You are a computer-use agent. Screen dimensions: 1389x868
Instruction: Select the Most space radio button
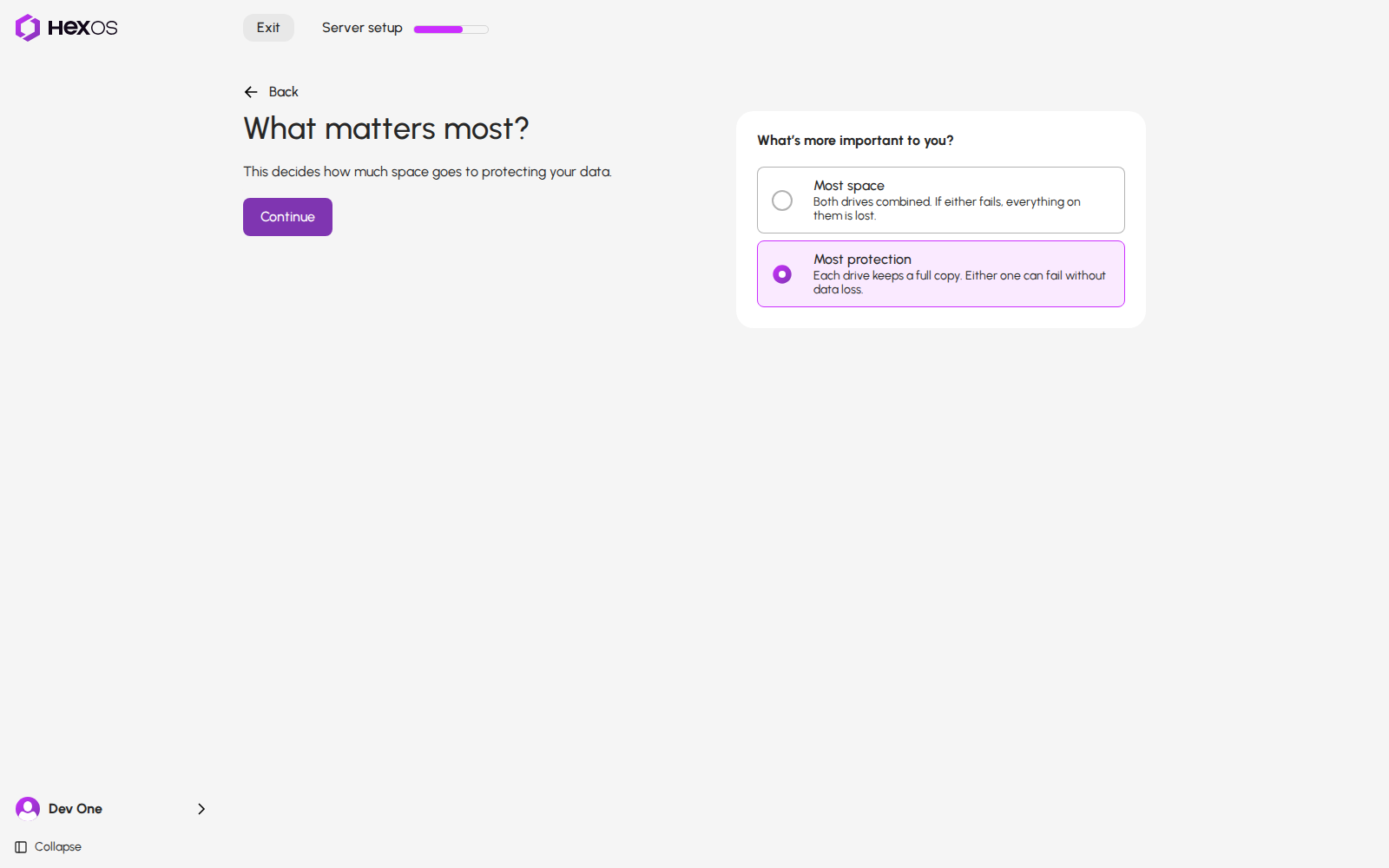point(782,201)
